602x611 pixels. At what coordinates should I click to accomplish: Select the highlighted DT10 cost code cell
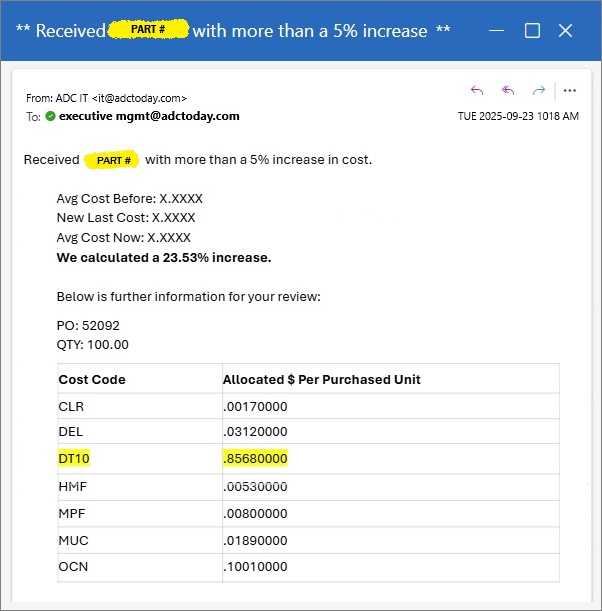(75, 459)
